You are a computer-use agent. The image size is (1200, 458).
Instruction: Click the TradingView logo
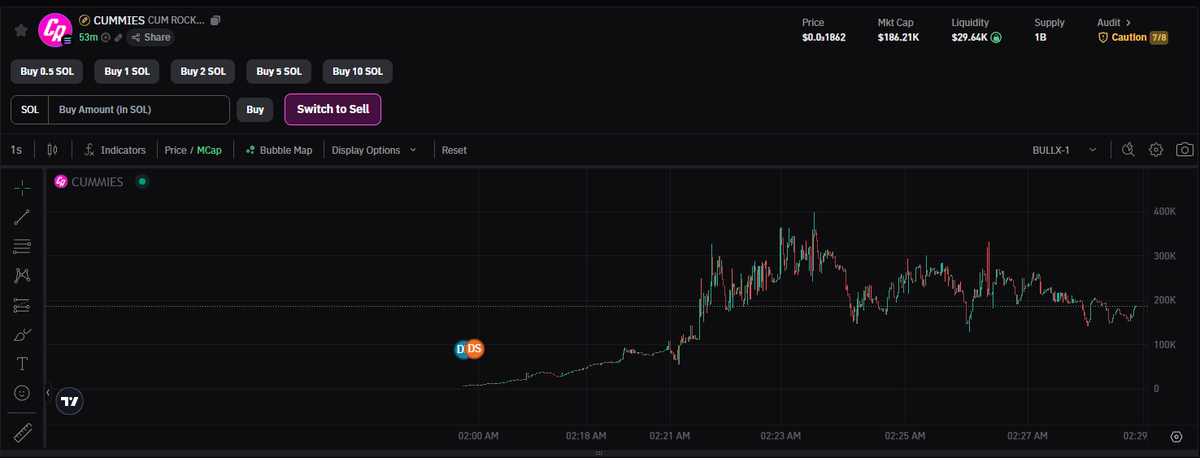(x=69, y=400)
